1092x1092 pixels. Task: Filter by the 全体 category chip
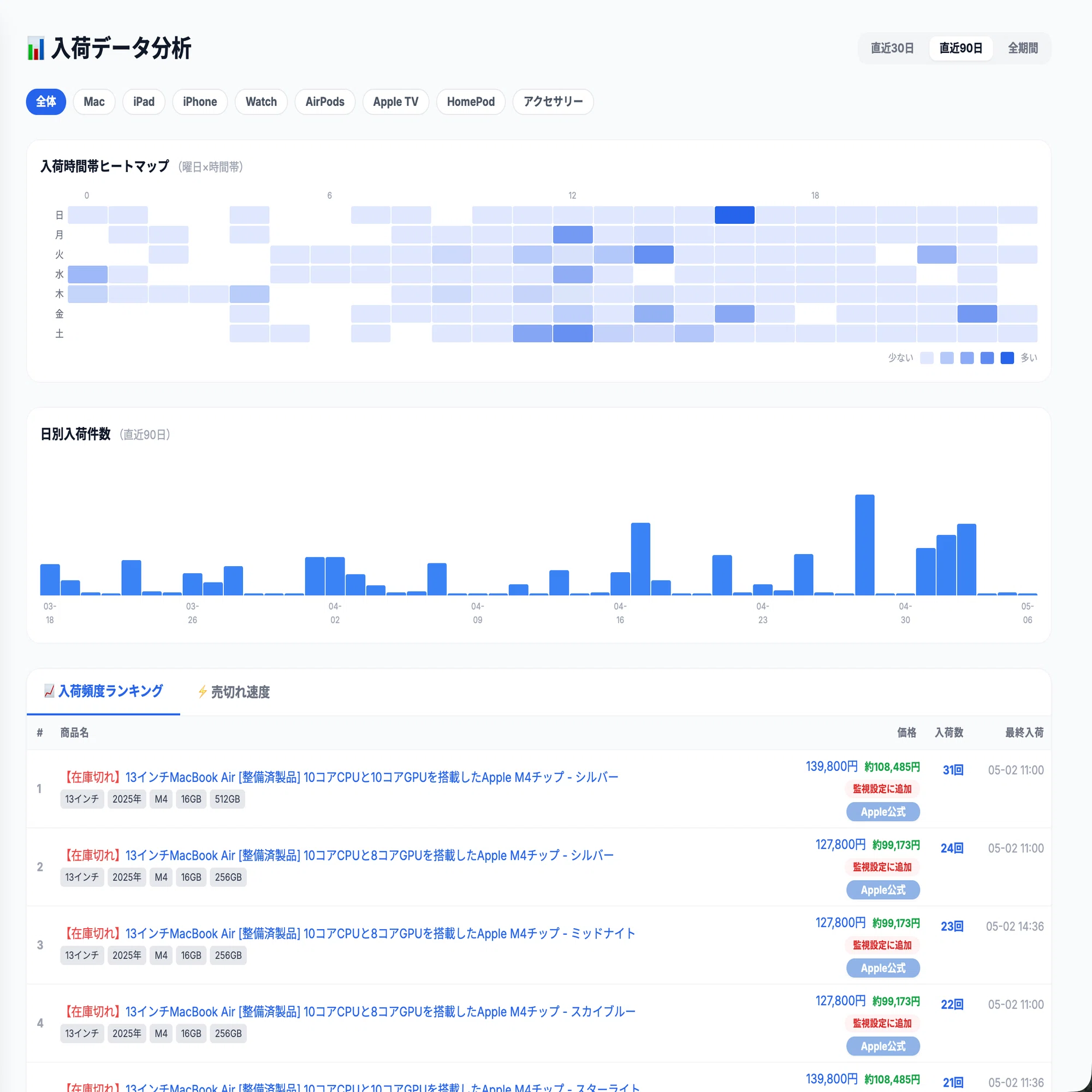tap(46, 102)
